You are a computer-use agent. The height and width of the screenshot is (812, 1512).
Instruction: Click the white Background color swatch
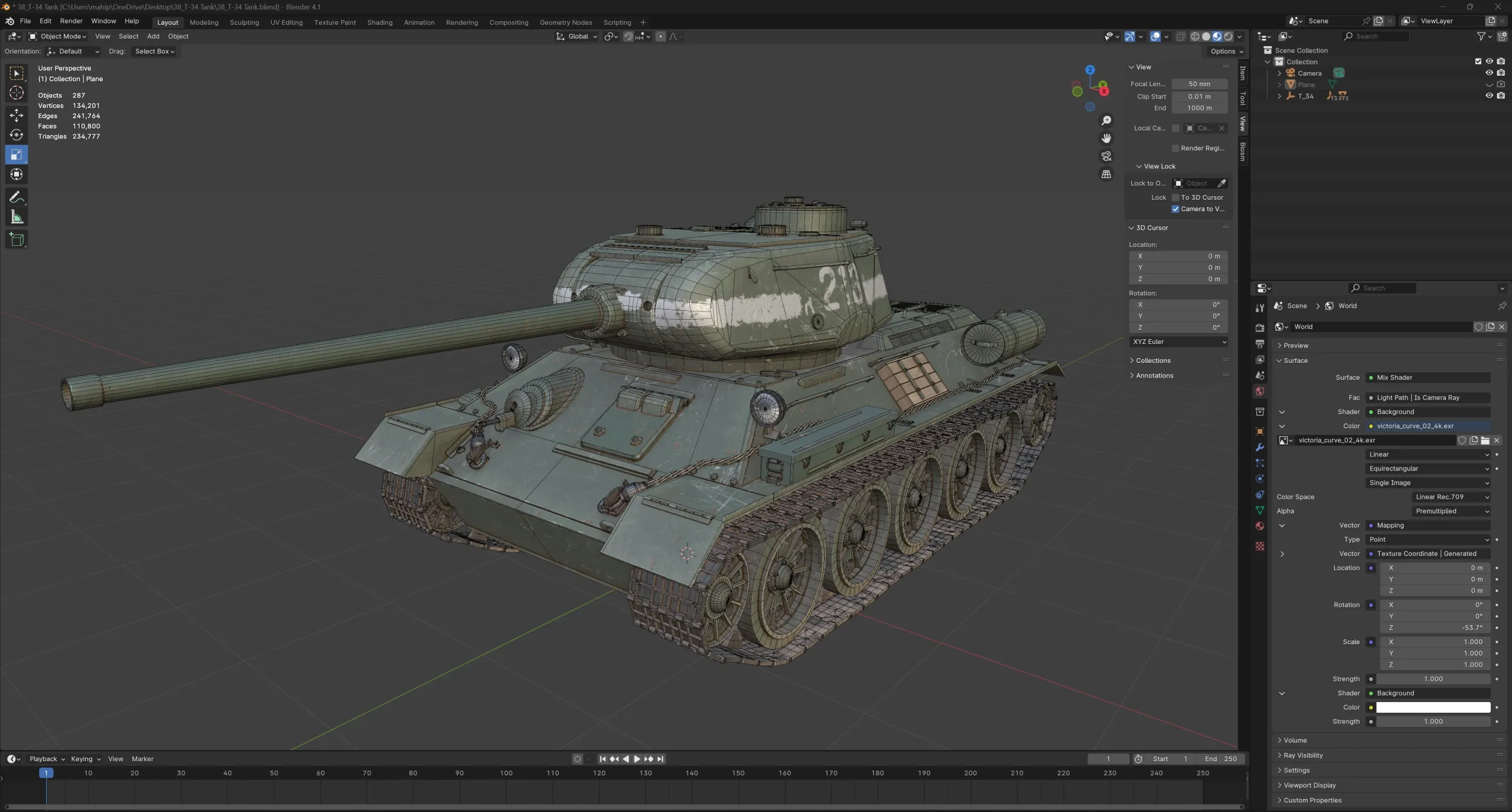pos(1433,707)
